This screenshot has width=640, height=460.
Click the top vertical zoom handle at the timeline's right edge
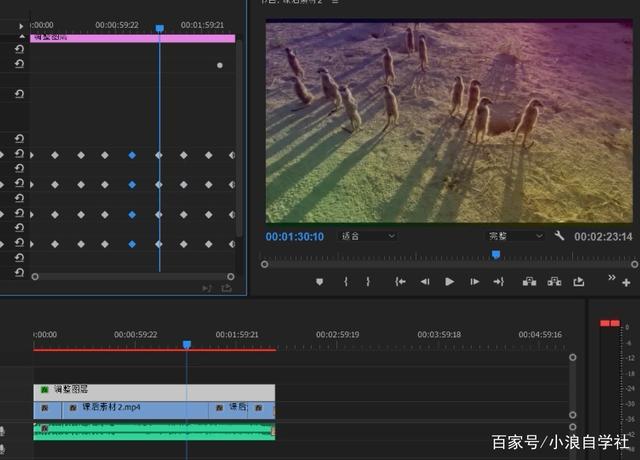573,357
